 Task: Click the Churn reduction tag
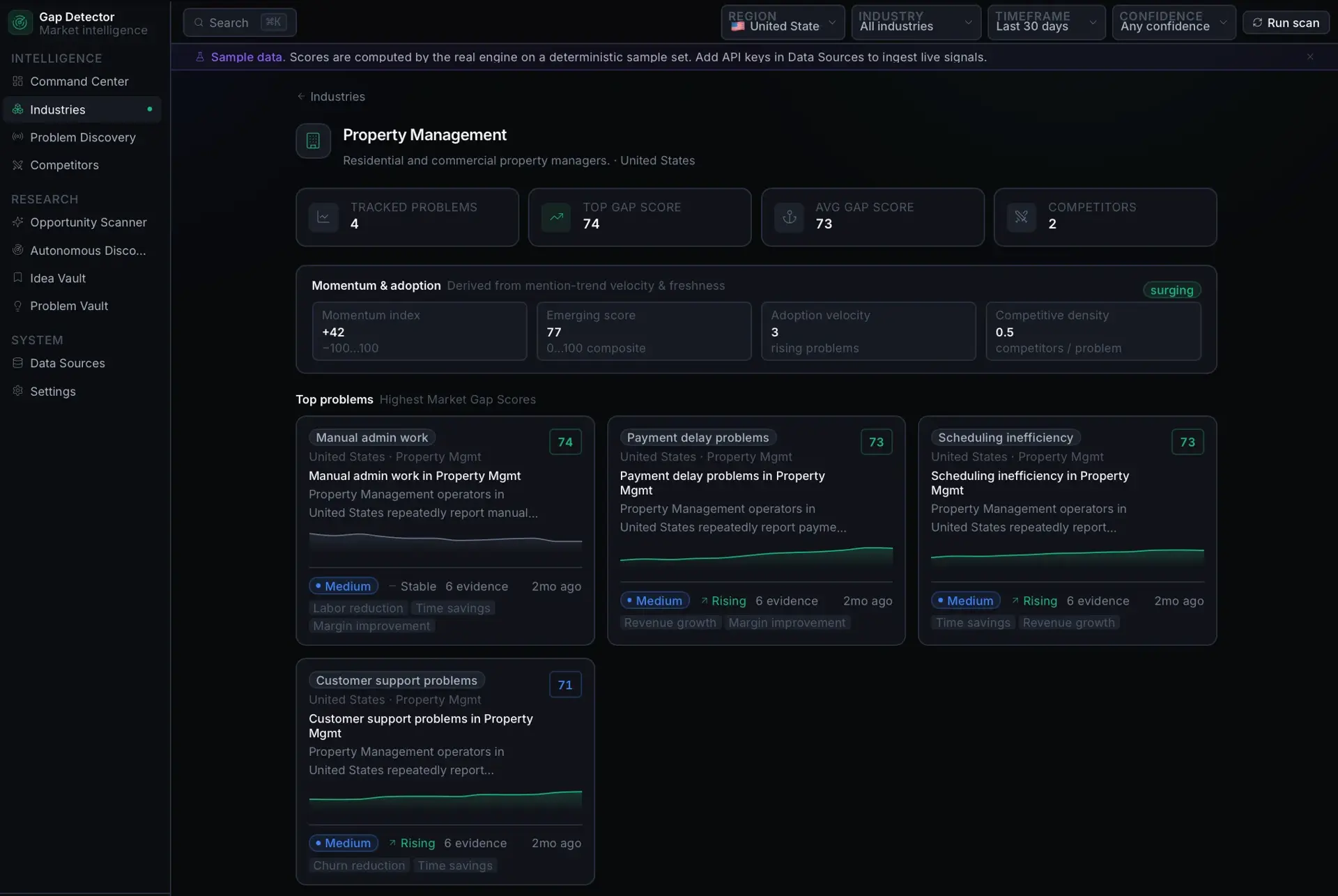pyautogui.click(x=359, y=865)
